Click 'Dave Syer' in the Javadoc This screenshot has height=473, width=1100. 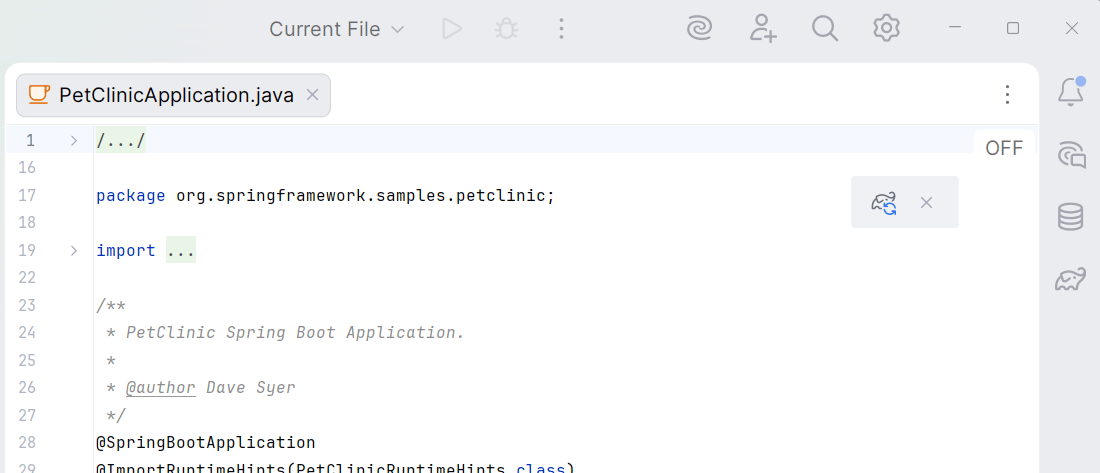[250, 387]
